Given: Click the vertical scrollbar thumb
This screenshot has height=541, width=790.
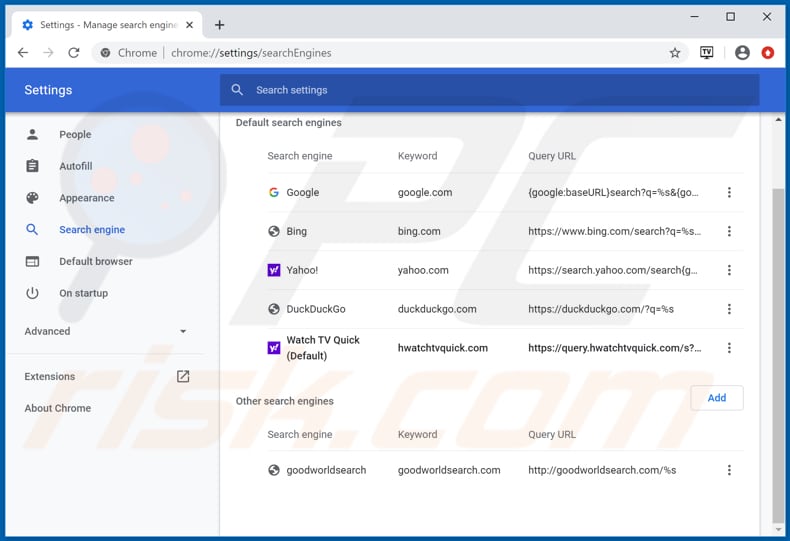Looking at the screenshot, I should (778, 356).
